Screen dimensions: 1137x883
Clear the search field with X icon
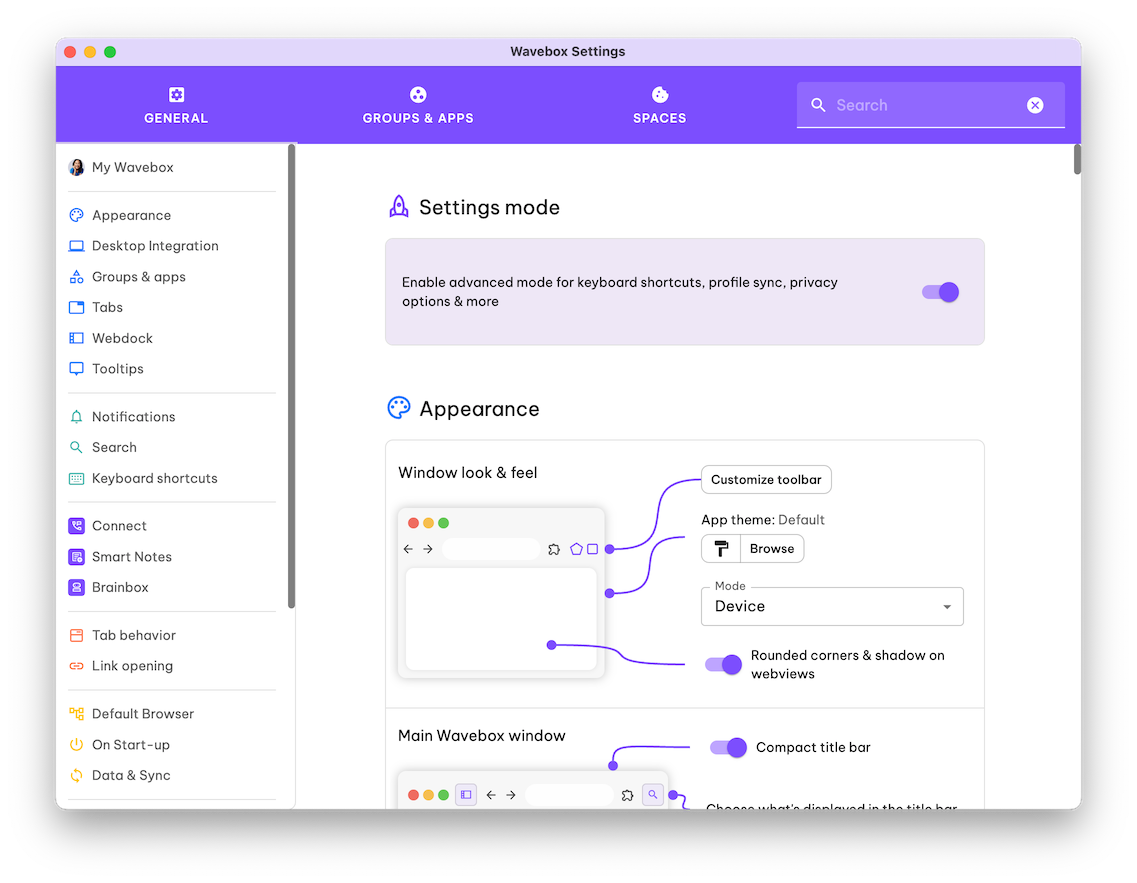point(1035,105)
